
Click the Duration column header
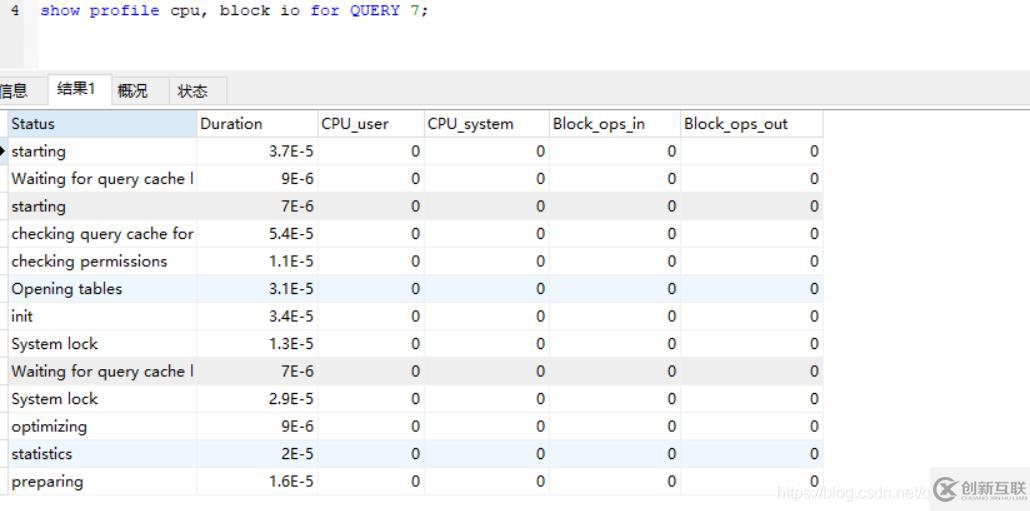pos(258,124)
